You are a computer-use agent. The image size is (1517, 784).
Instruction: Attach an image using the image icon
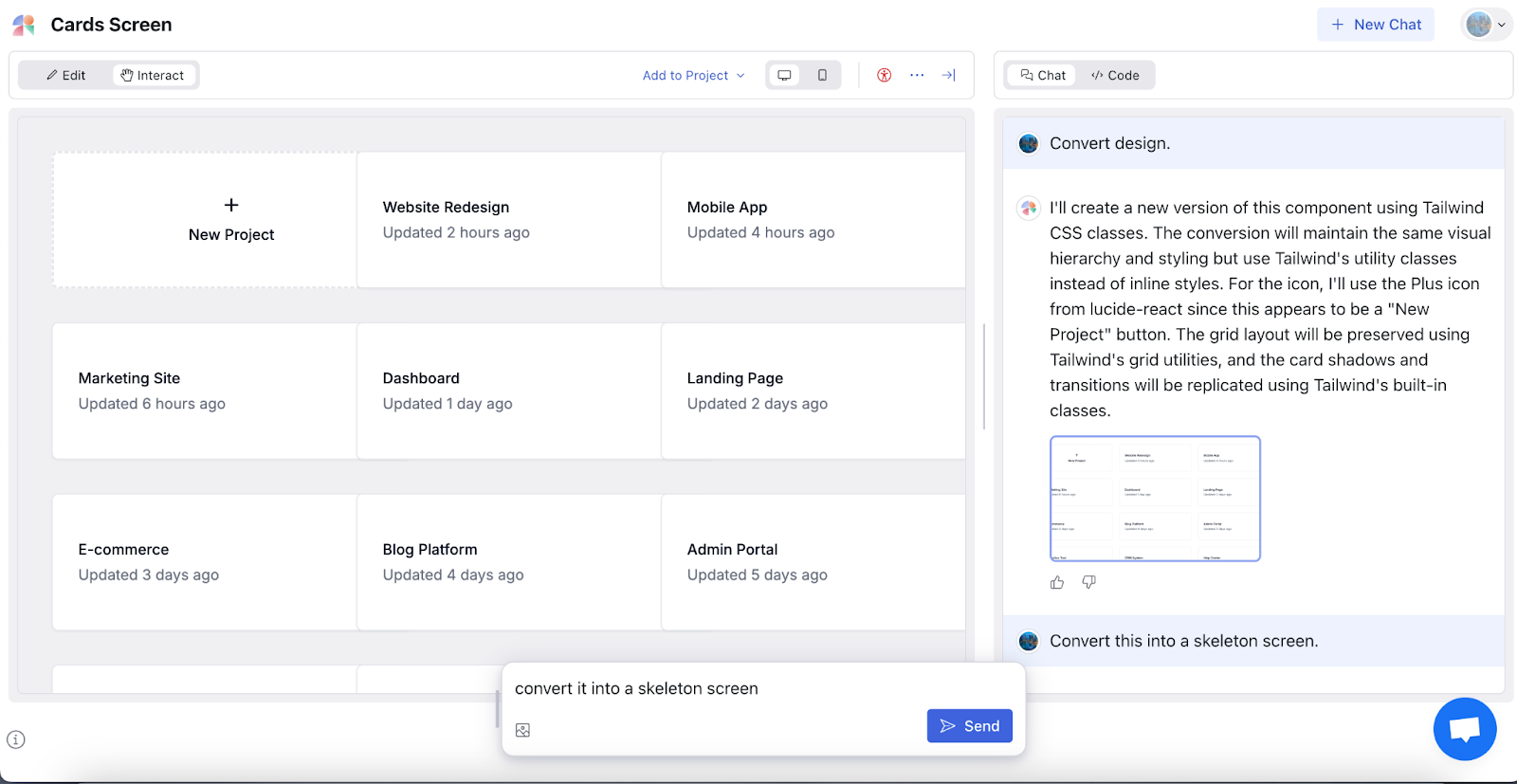[522, 730]
